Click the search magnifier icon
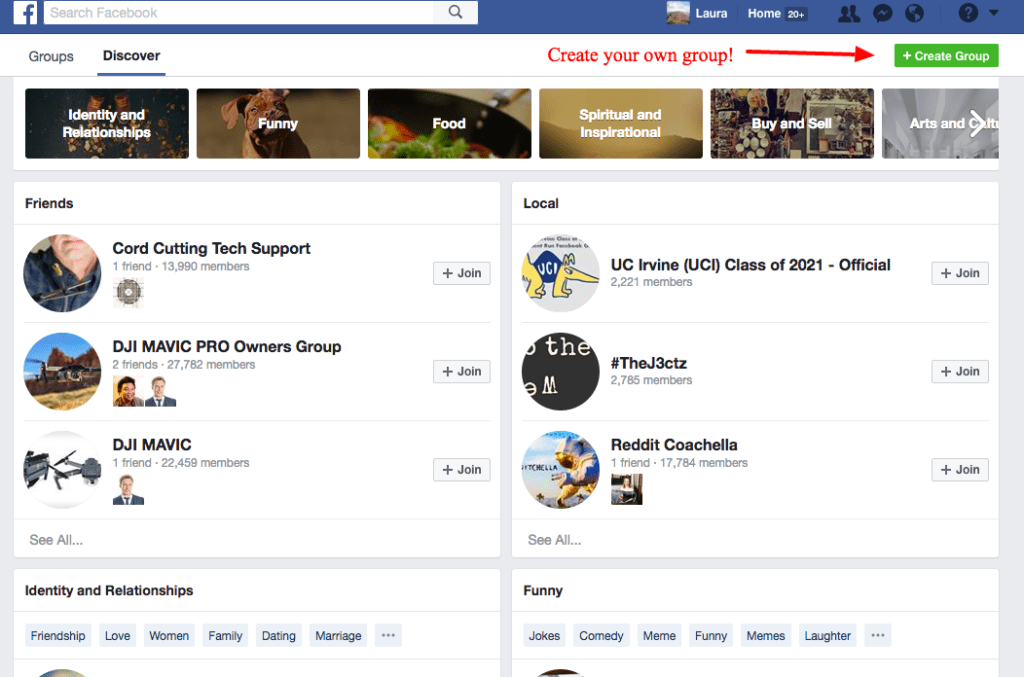 (455, 12)
